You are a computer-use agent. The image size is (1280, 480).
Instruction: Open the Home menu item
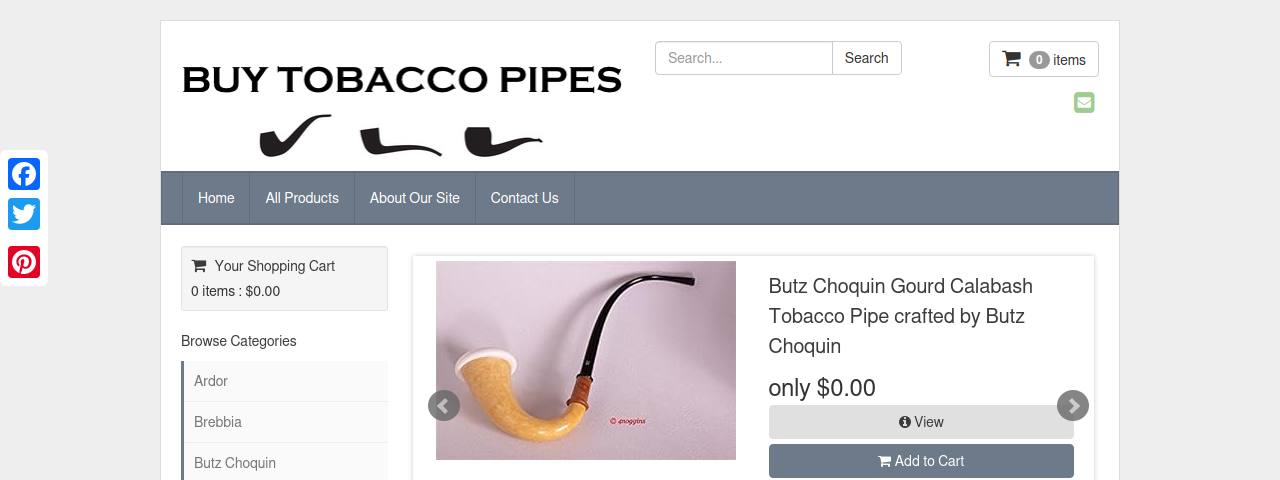pos(216,198)
